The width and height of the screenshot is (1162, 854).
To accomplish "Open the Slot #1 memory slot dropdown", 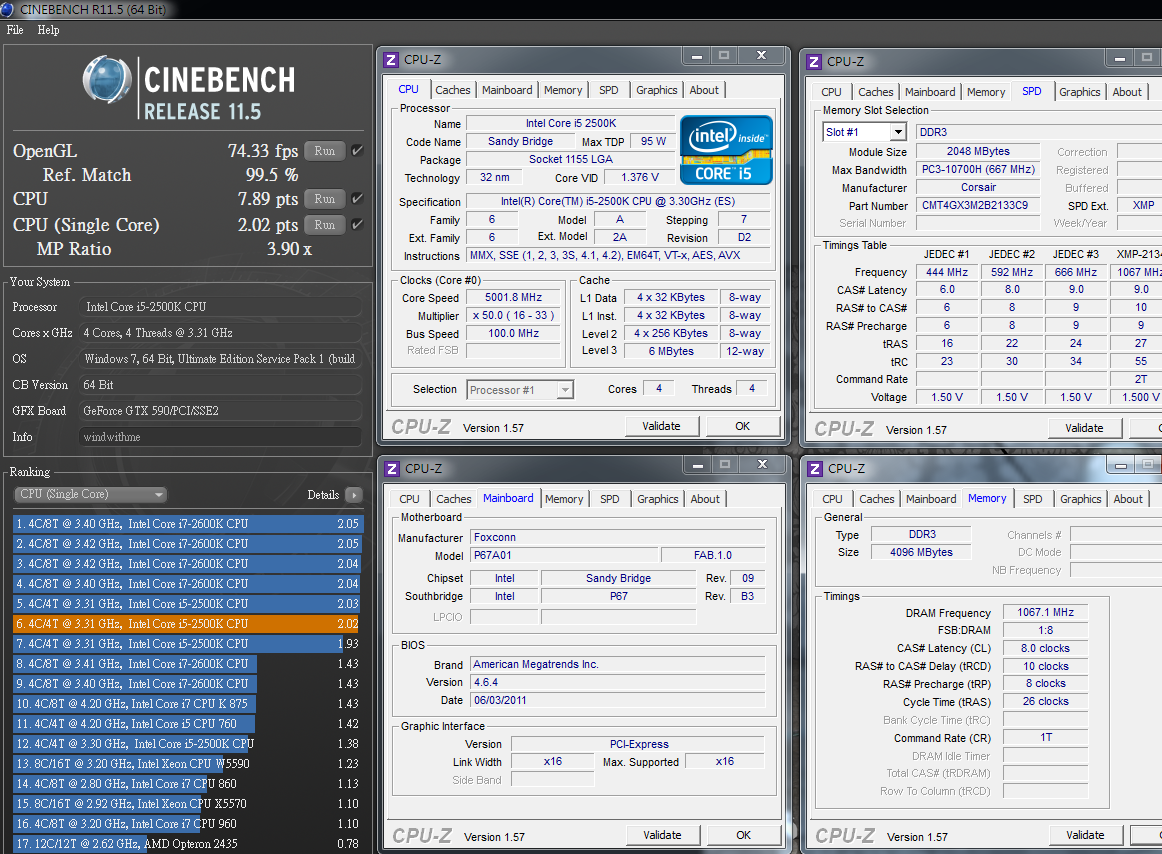I will (x=898, y=132).
